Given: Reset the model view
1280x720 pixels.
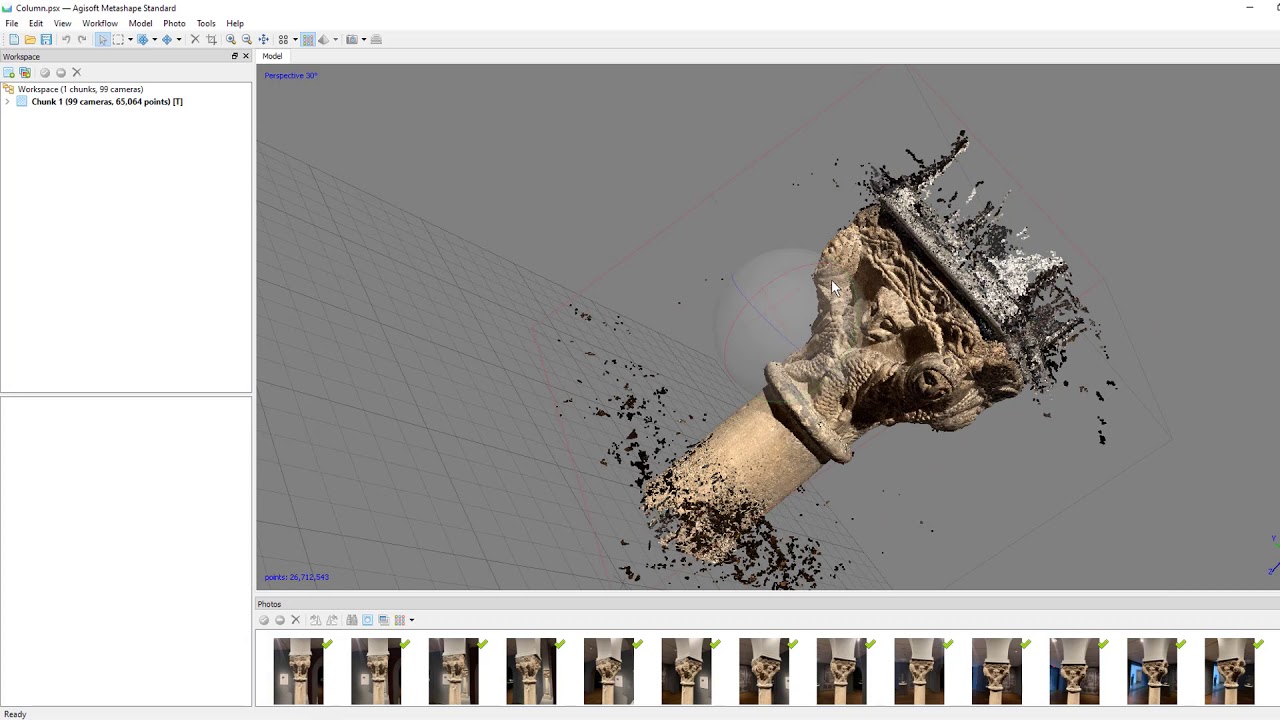Looking at the screenshot, I should pos(263,40).
